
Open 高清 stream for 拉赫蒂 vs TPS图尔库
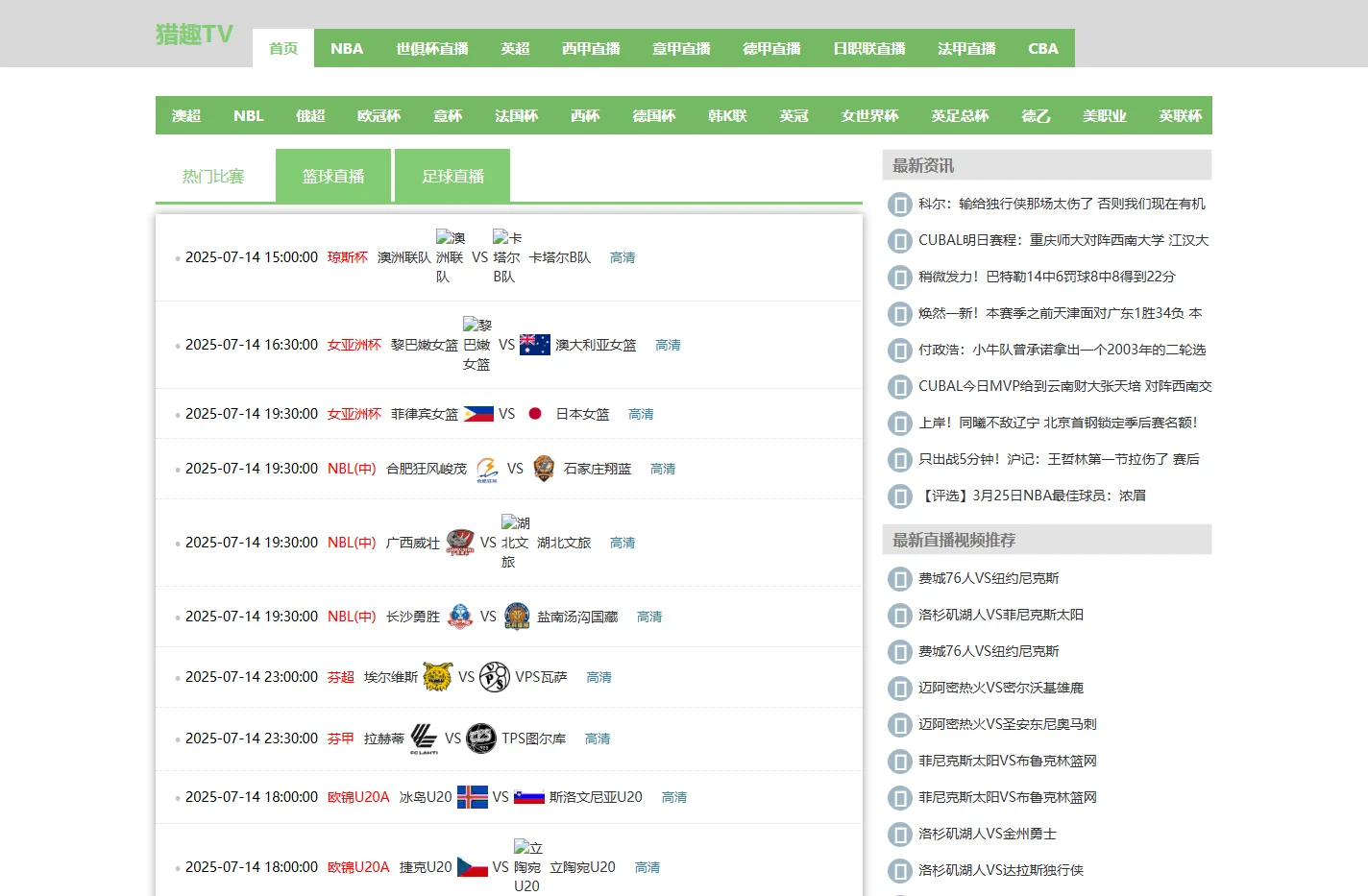598,739
